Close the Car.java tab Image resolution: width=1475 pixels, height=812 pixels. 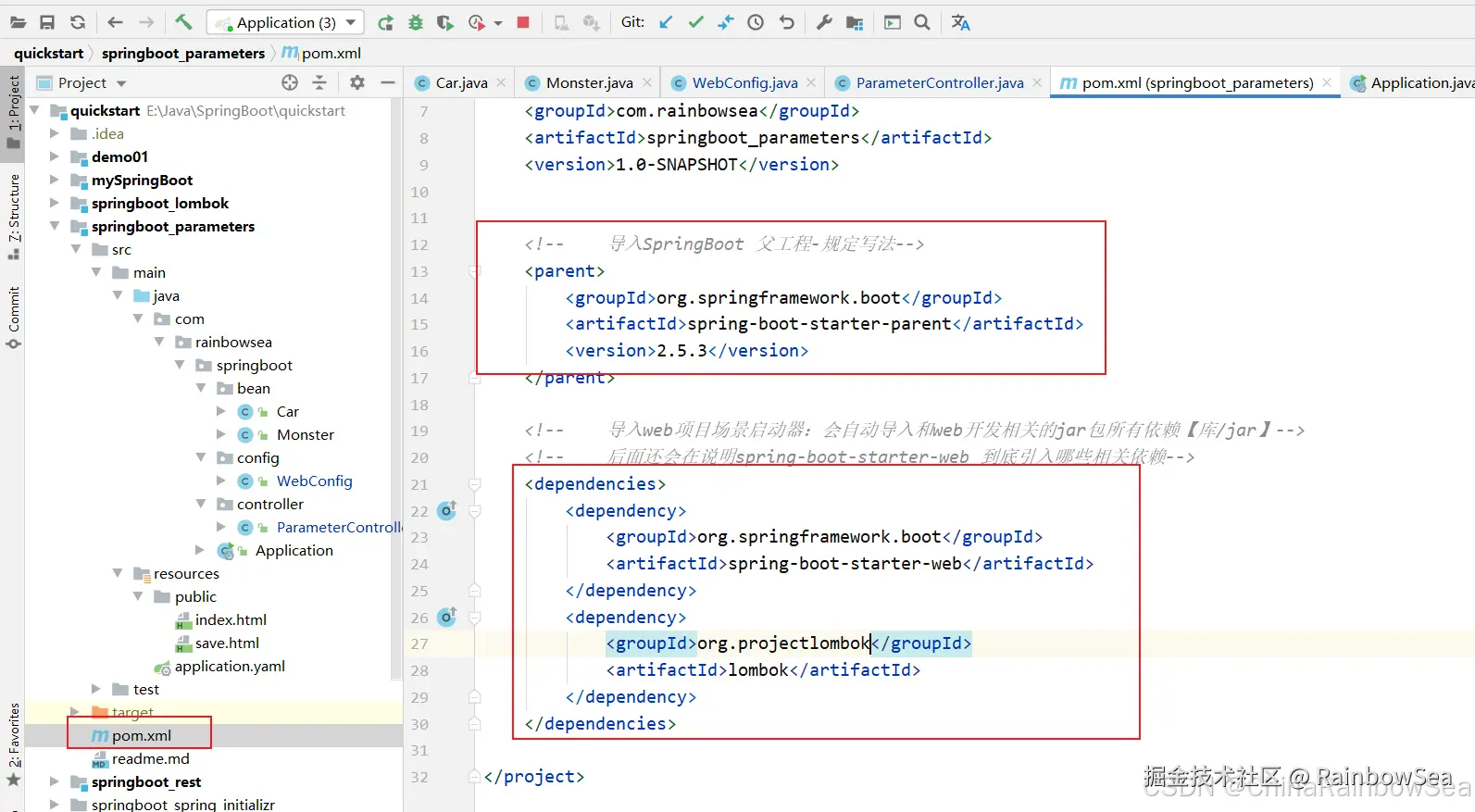[501, 82]
